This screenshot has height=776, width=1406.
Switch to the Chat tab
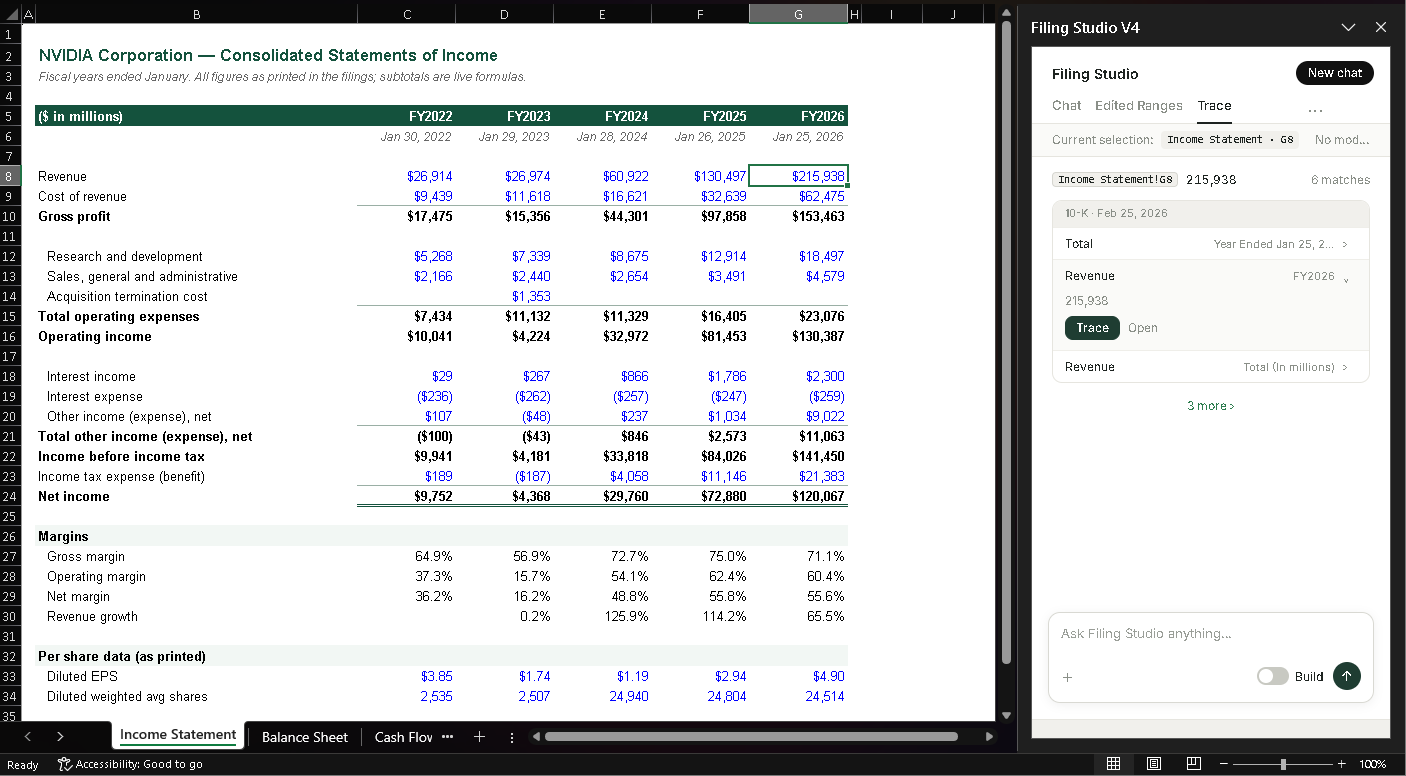pos(1066,105)
